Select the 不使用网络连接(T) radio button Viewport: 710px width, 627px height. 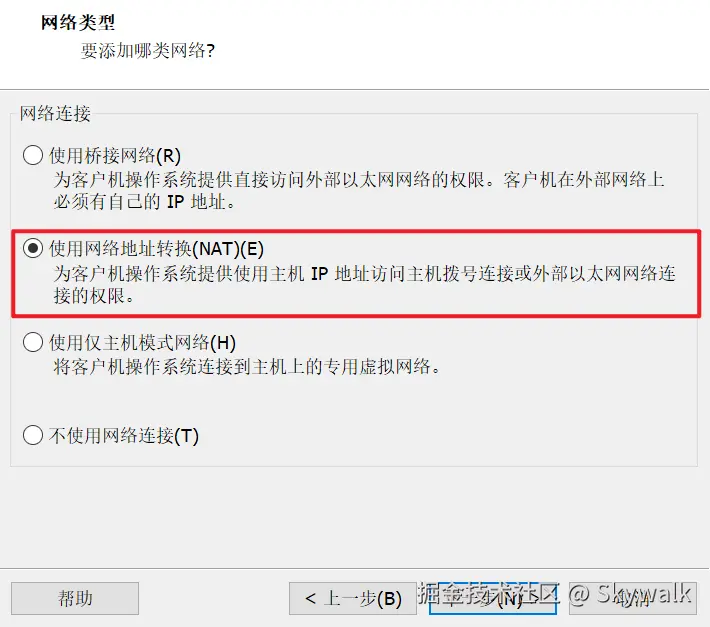pos(33,436)
